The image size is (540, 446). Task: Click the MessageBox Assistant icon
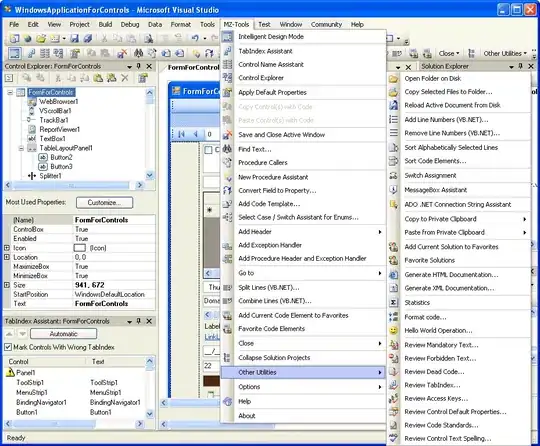pos(394,190)
